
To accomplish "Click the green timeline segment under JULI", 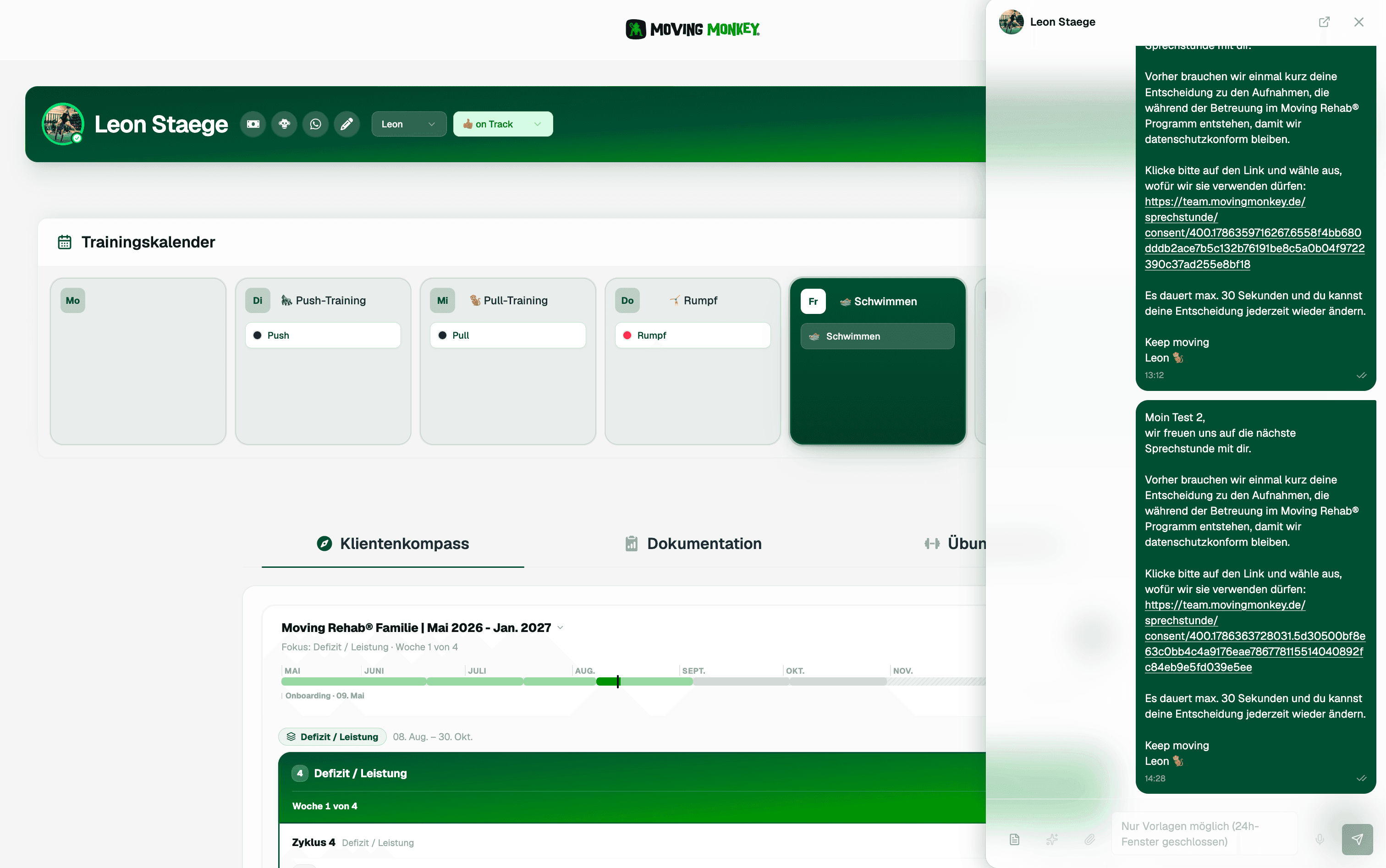I will point(475,681).
